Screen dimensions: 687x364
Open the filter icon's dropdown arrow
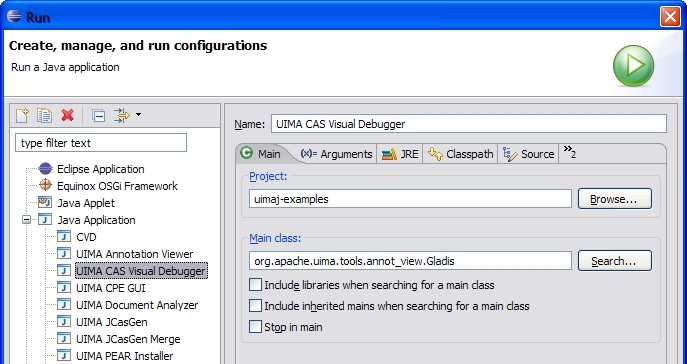[138, 115]
